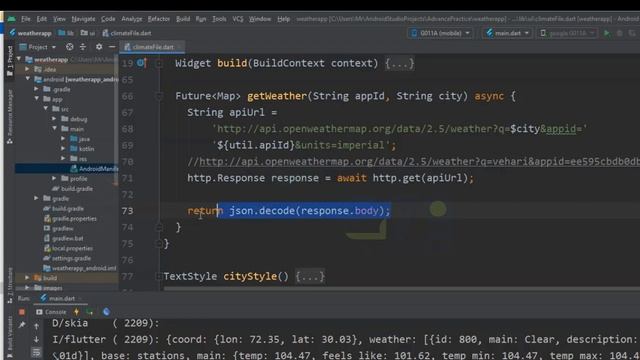Open Project panel settings gear
640x360 pixels.
tap(99, 47)
